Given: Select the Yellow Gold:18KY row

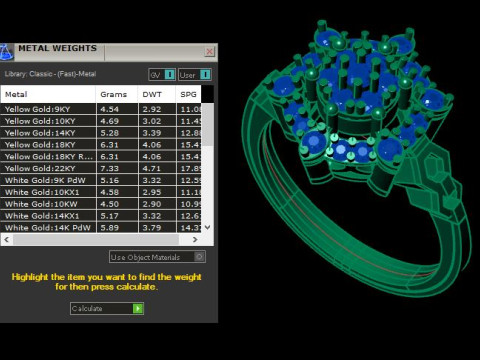Looking at the screenshot, I should (101, 145).
